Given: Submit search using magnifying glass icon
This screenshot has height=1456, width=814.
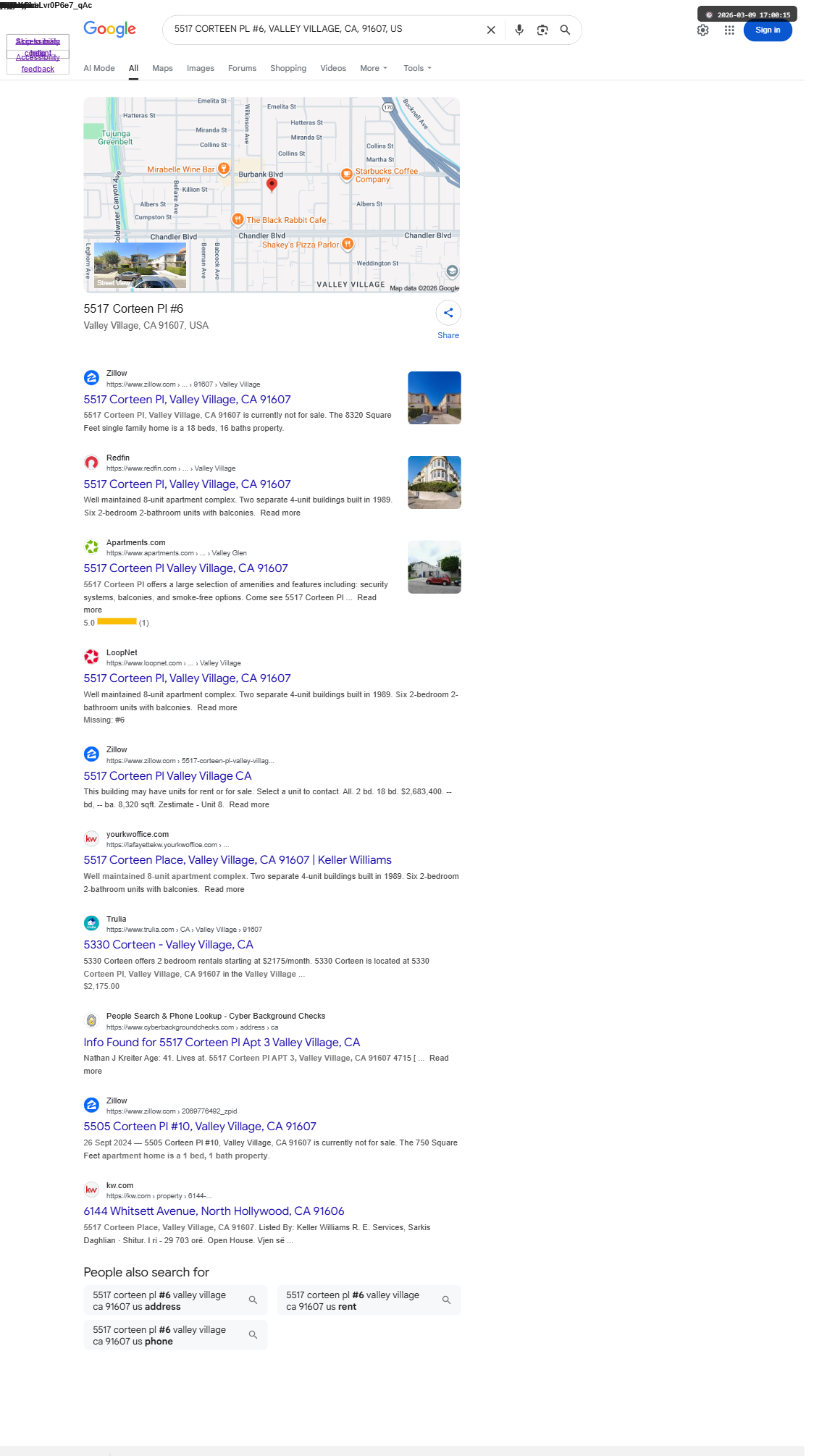Looking at the screenshot, I should point(566,30).
